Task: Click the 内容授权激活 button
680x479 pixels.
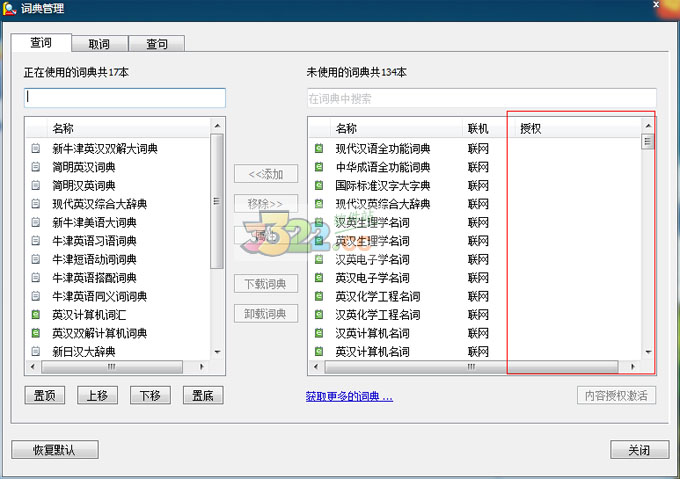Action: [616, 395]
